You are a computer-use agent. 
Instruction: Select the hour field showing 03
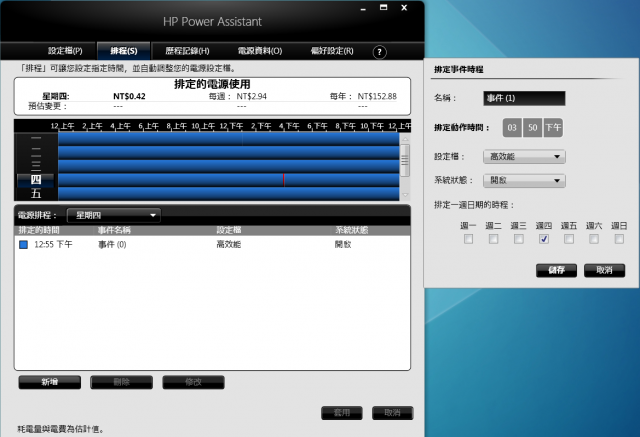point(512,128)
